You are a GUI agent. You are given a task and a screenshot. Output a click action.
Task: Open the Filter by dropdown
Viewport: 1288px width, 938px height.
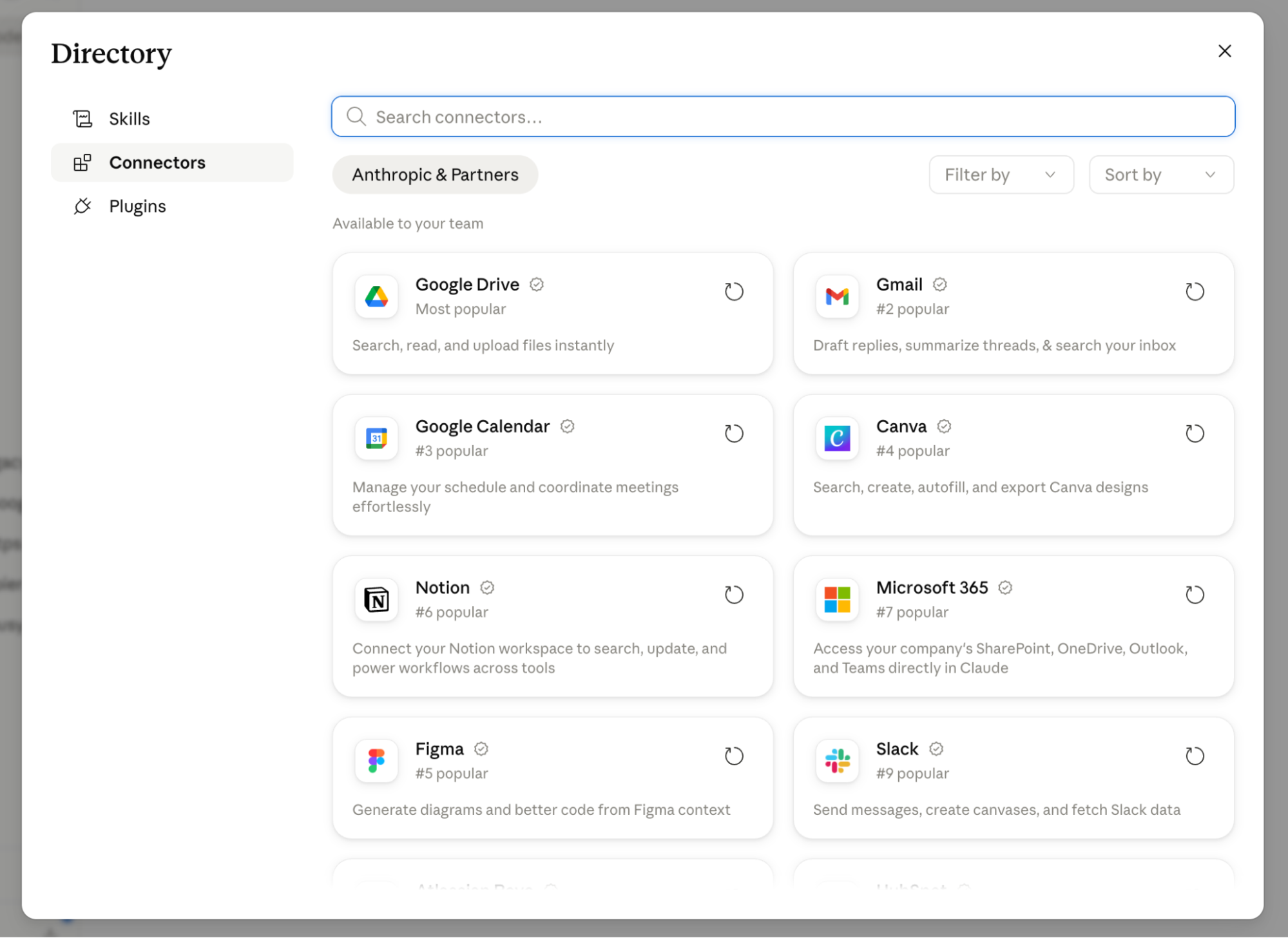coord(1001,175)
